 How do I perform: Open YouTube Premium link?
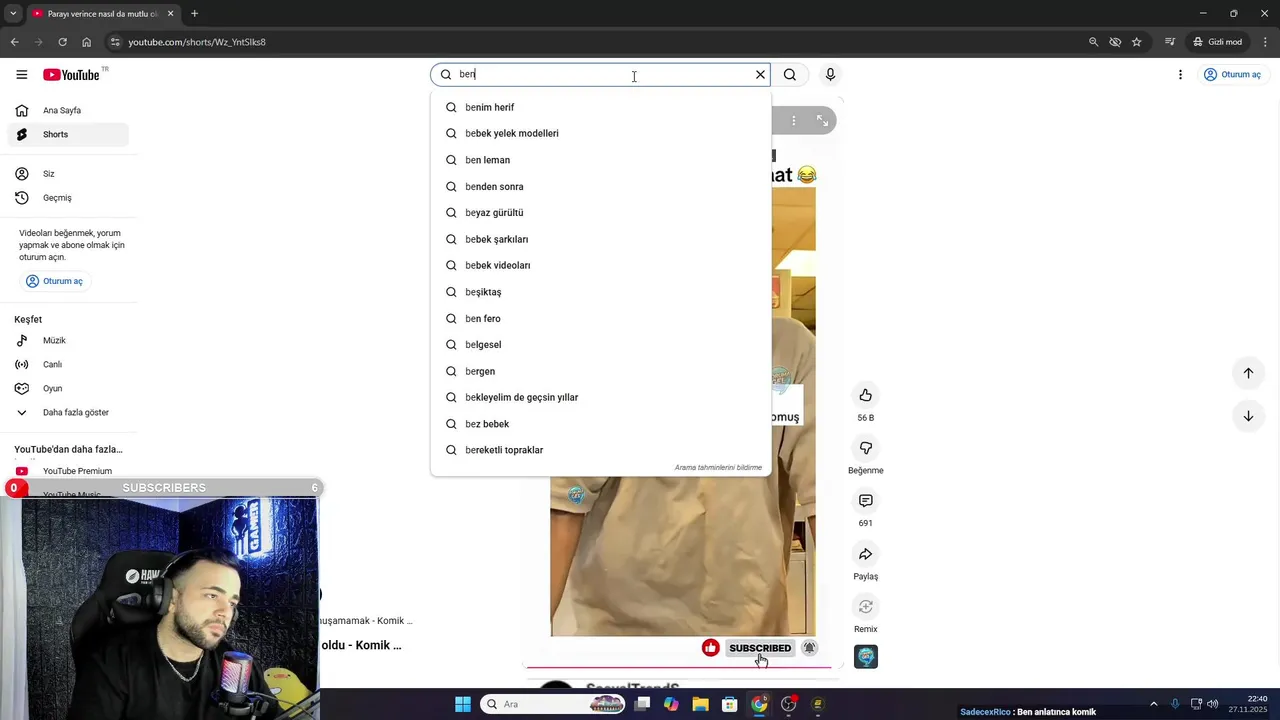pyautogui.click(x=68, y=471)
